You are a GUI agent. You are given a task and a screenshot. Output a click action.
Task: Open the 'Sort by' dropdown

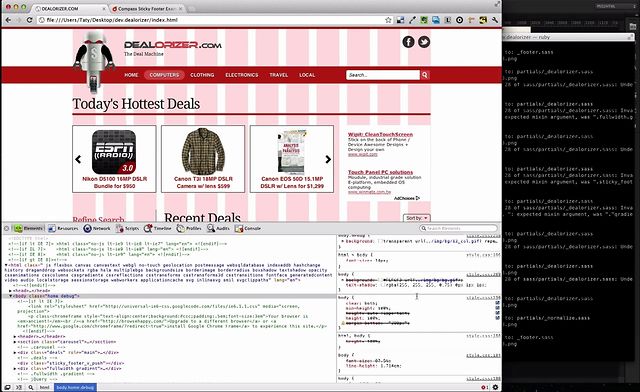[x=416, y=218]
